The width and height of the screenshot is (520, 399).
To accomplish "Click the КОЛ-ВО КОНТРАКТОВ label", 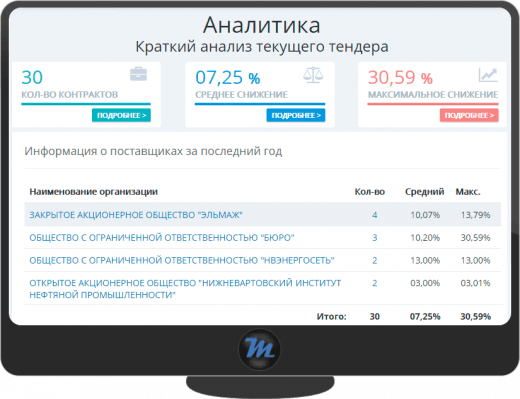I will click(x=70, y=95).
